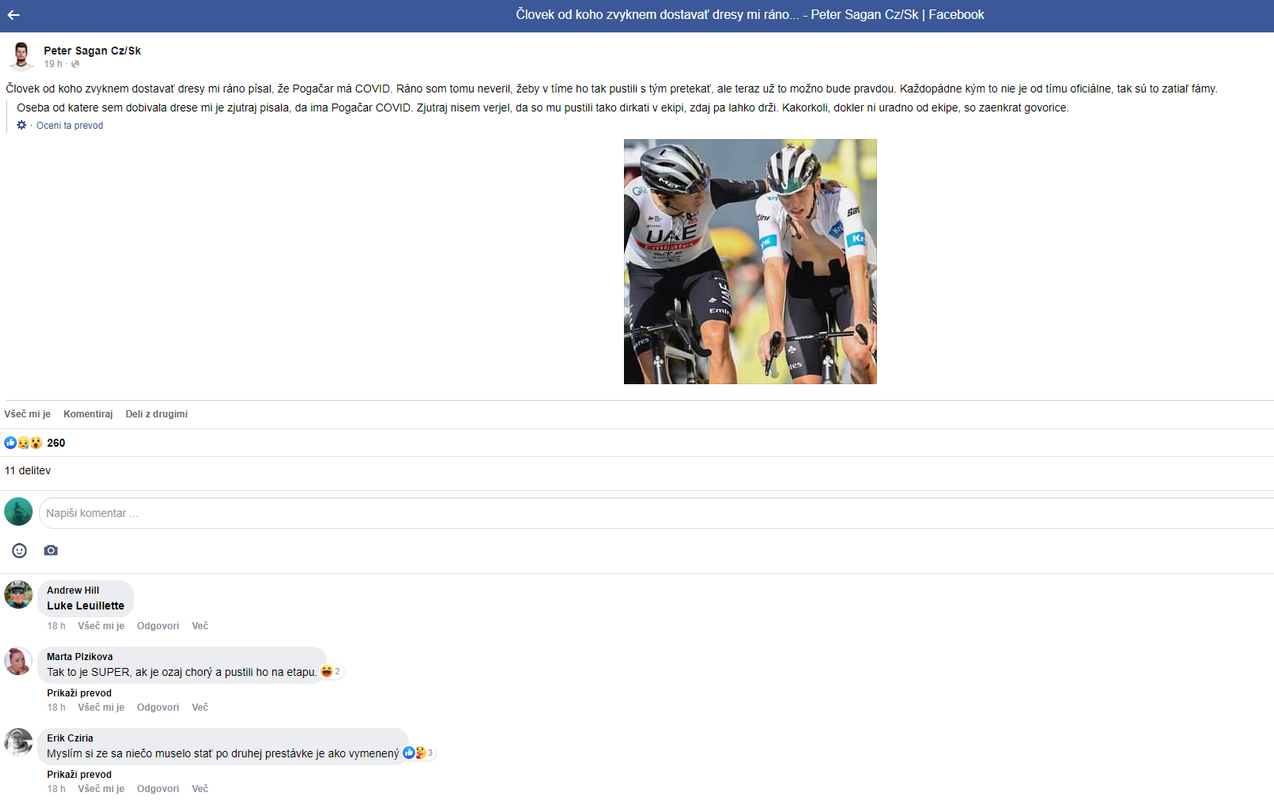This screenshot has height=800, width=1274.
Task: Open 'Več' options on Marta Plzikova's comment
Action: (x=200, y=707)
